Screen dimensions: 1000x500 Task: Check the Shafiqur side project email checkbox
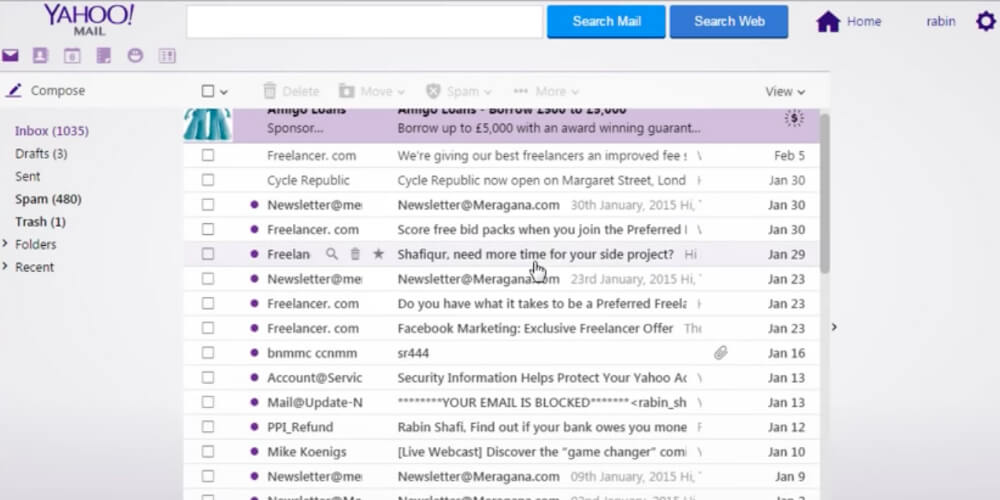click(208, 254)
